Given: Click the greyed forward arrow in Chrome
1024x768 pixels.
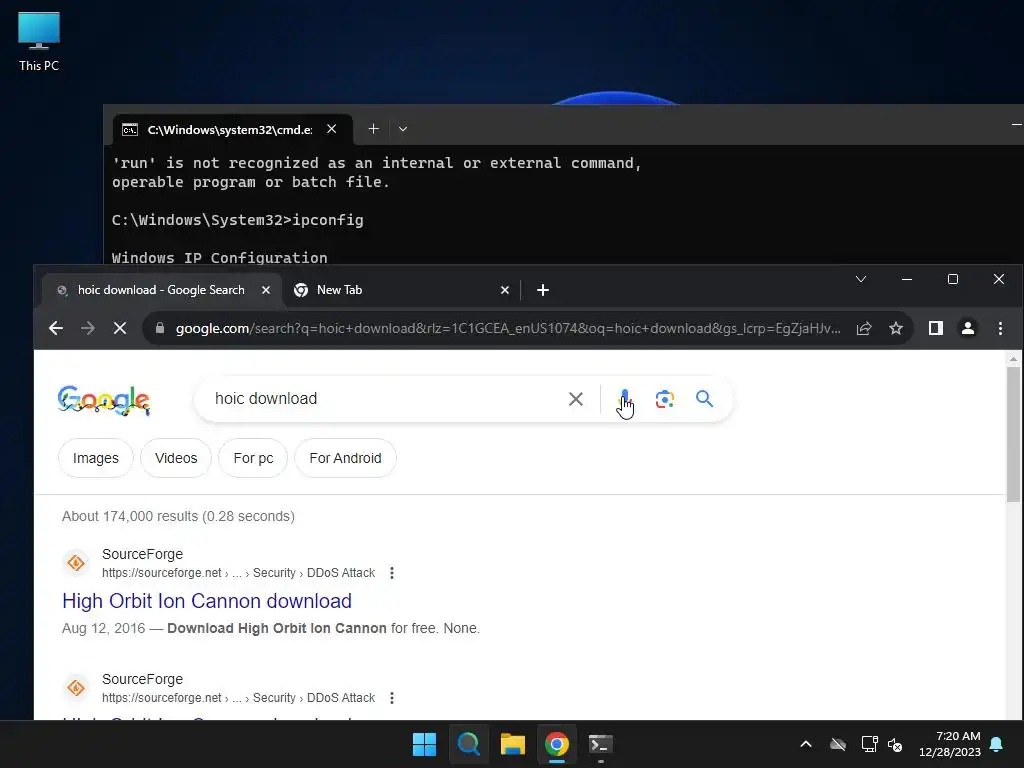Looking at the screenshot, I should (x=88, y=328).
